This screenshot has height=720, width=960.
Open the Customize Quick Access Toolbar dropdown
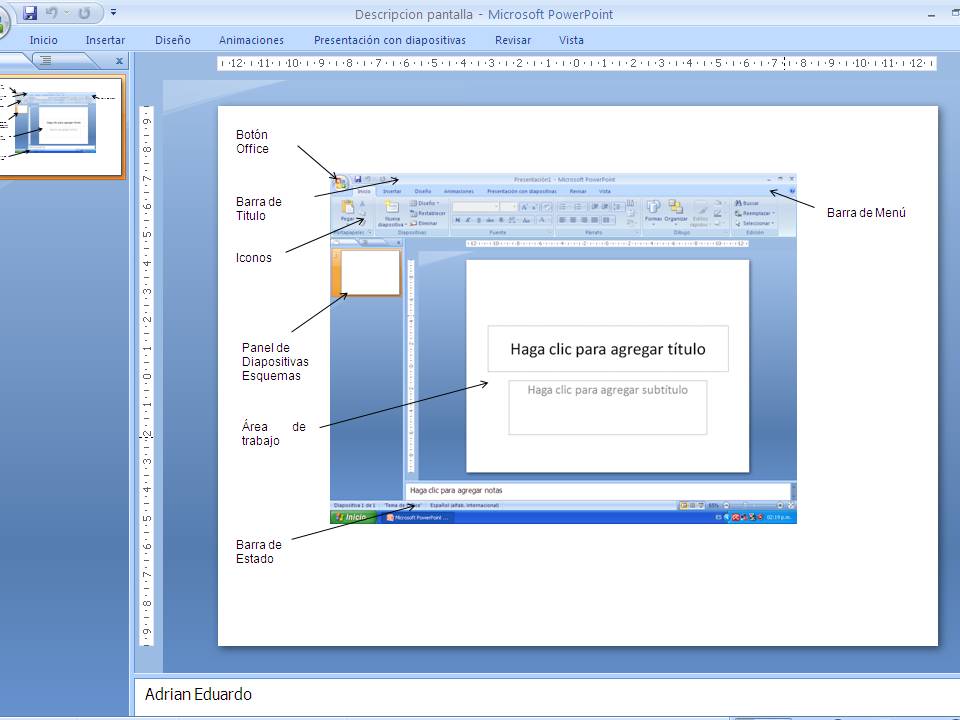(x=114, y=12)
